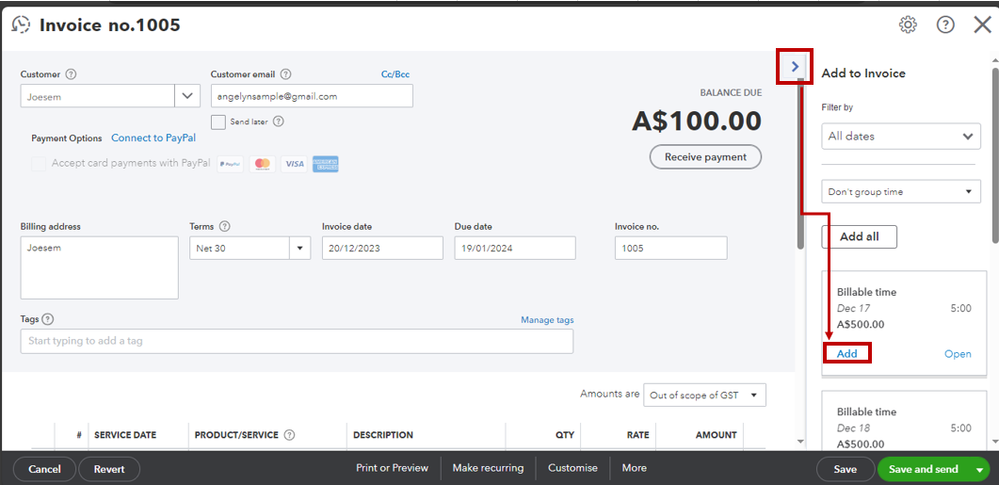Click the Save button

coord(845,470)
